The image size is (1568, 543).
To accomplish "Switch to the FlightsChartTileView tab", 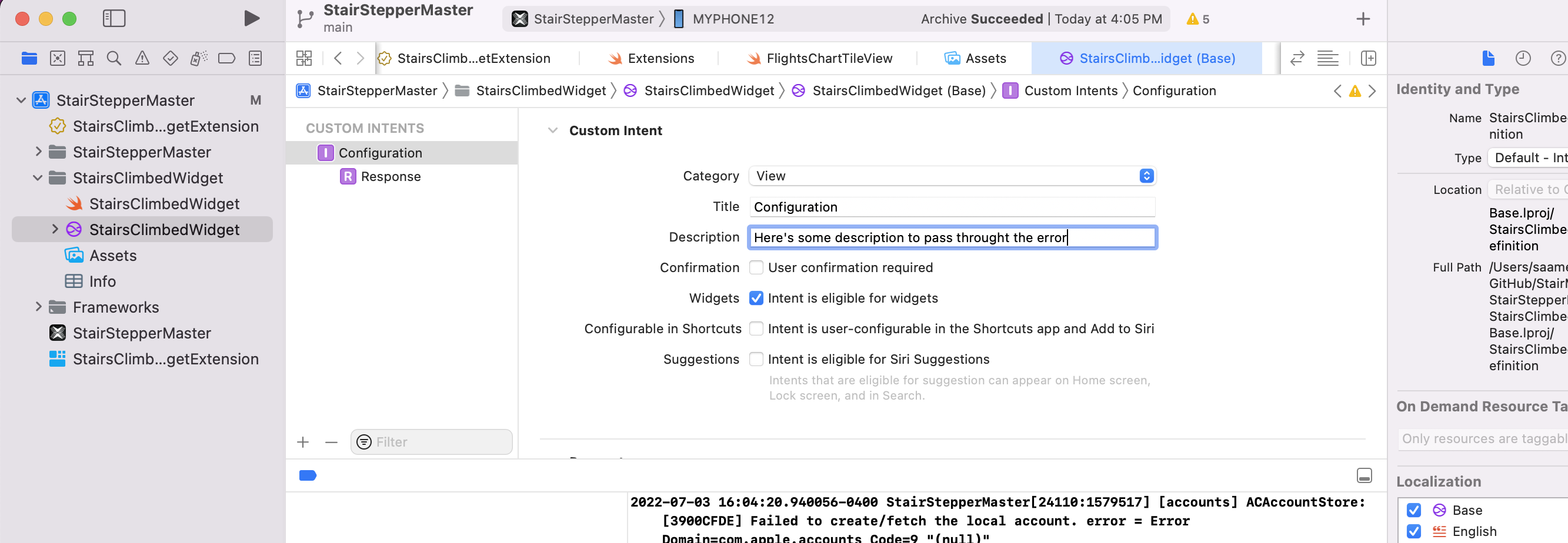I will click(x=819, y=58).
